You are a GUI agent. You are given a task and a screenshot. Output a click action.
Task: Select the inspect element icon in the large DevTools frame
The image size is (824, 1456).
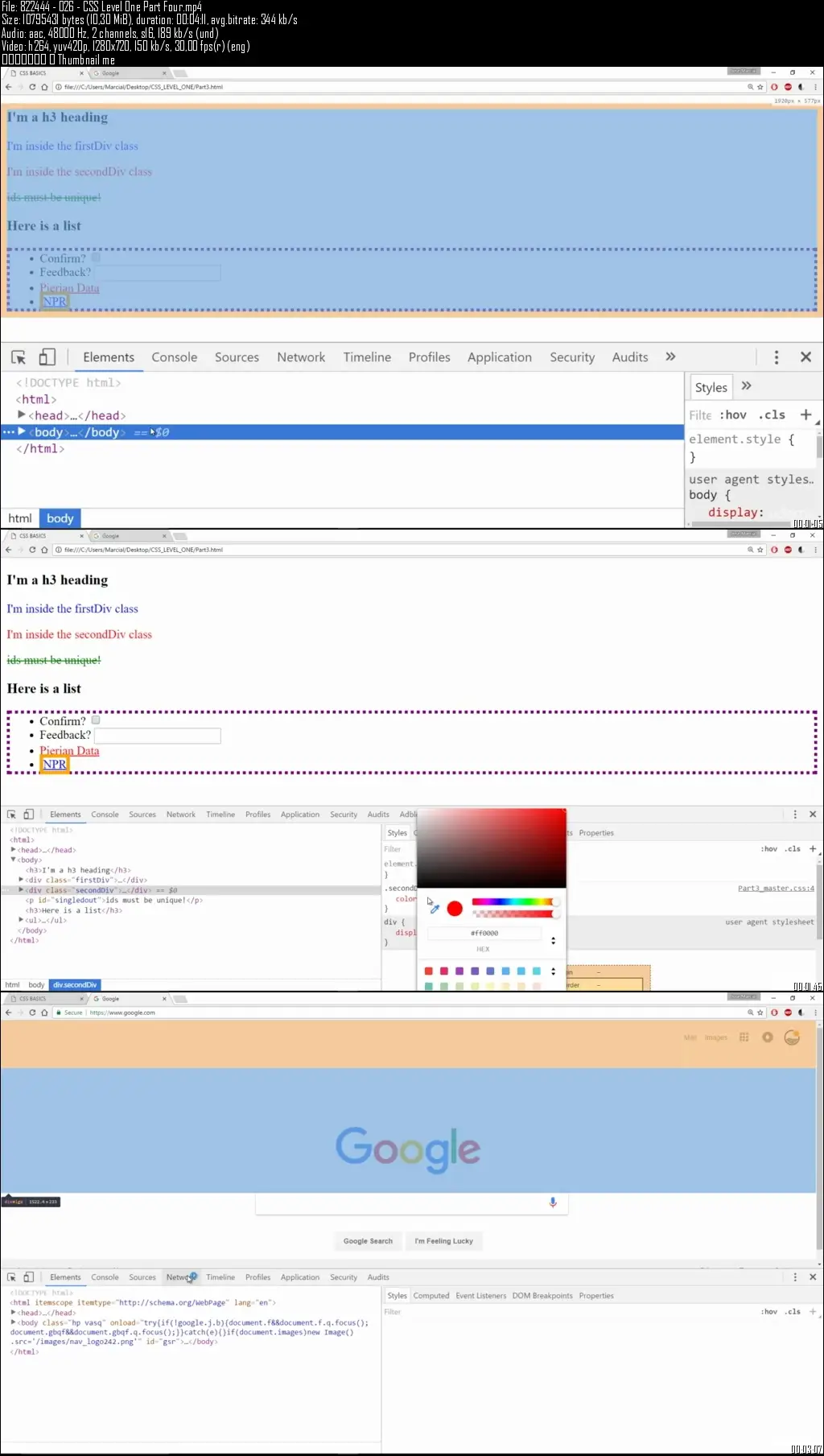19,357
